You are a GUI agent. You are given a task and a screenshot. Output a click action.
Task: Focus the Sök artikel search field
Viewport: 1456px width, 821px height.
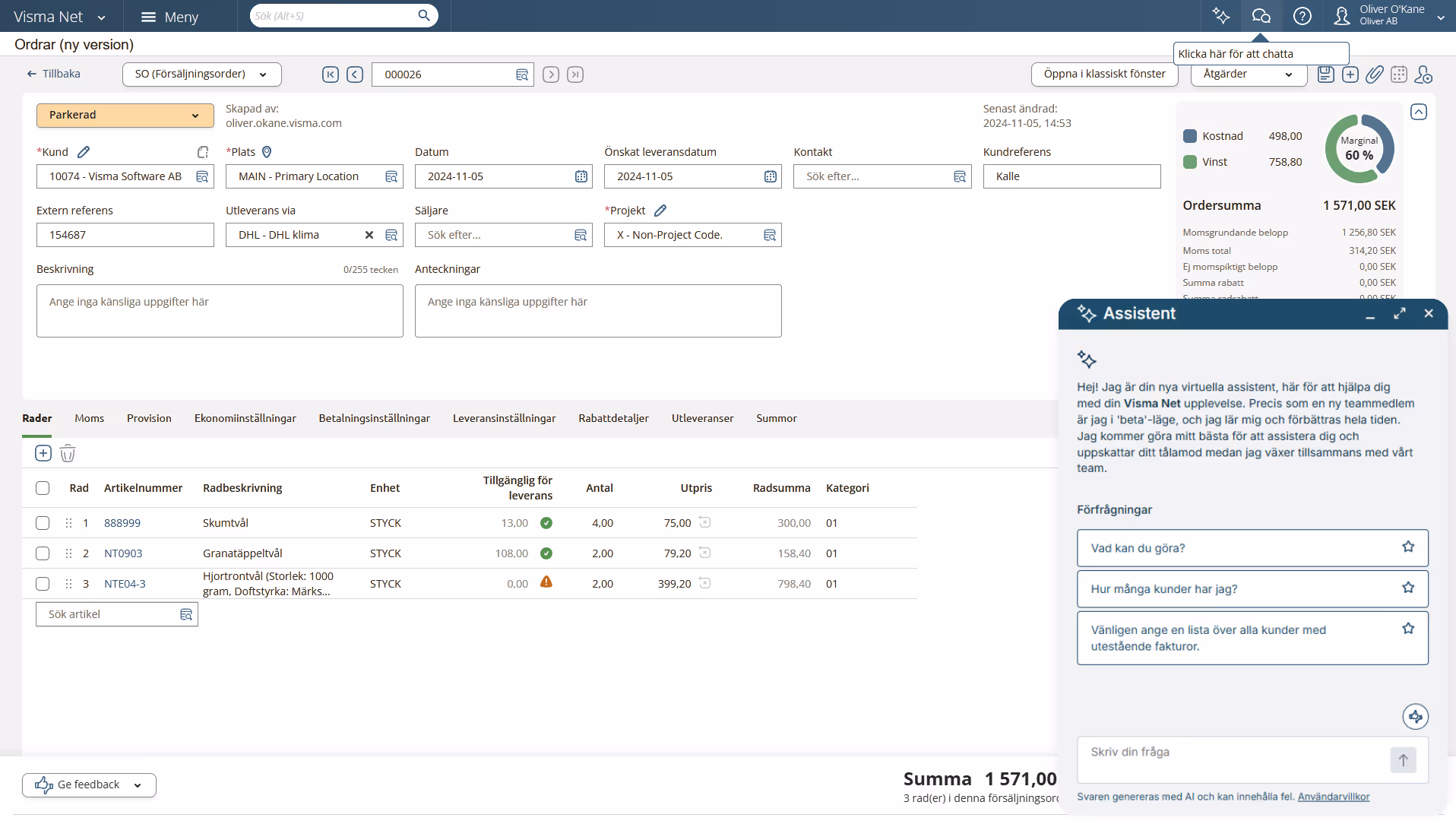coord(117,614)
